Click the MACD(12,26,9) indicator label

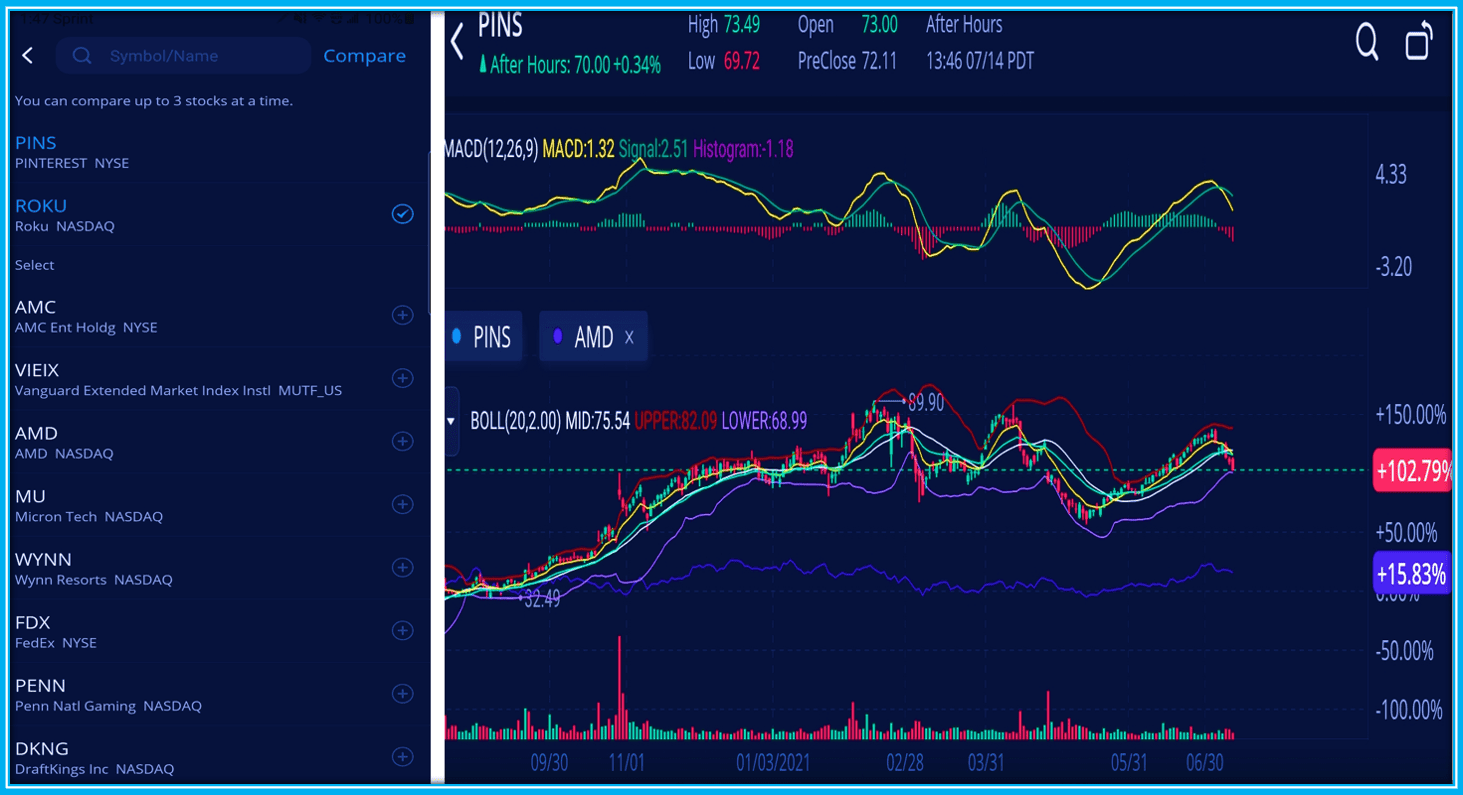(490, 149)
